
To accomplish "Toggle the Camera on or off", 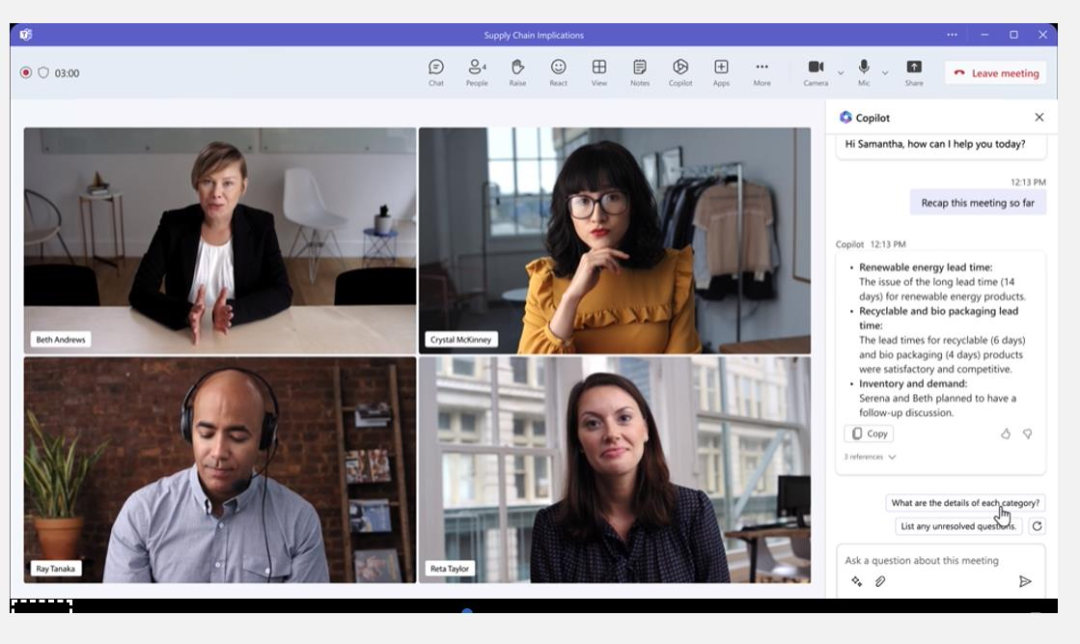I will [x=816, y=69].
